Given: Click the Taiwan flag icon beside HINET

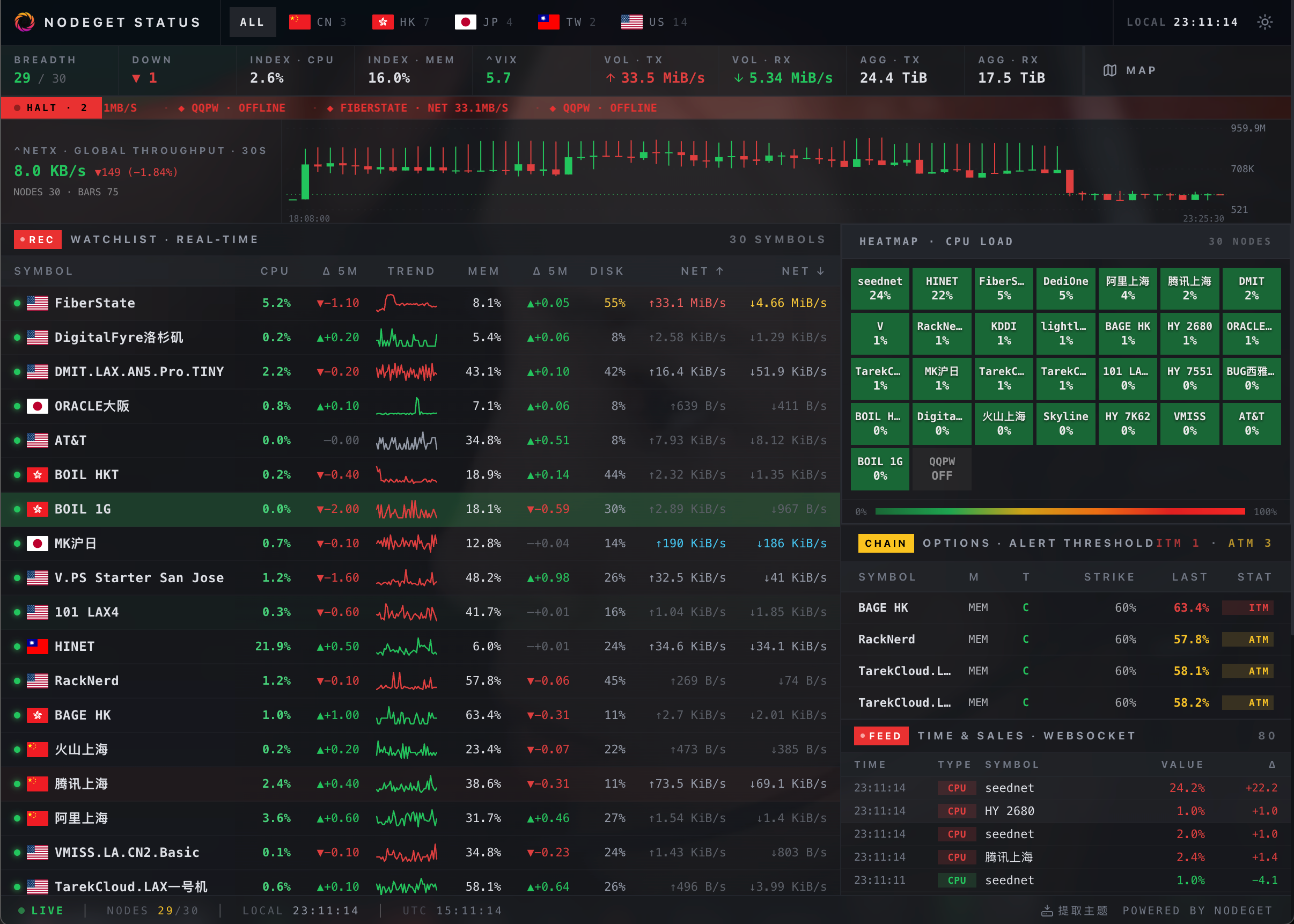Looking at the screenshot, I should (x=38, y=647).
